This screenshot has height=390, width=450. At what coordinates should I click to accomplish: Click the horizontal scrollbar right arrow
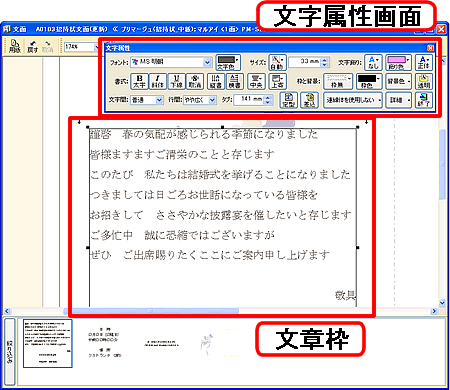pos(434,311)
